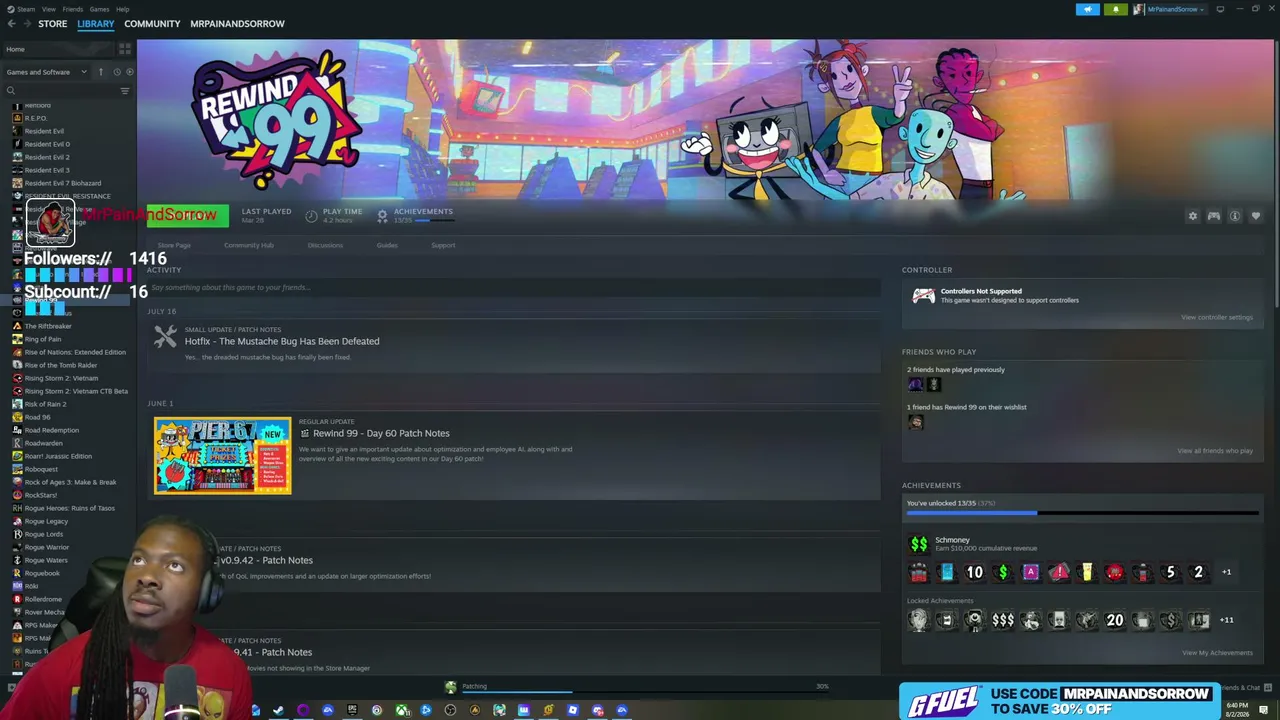Open the green notifications bell
The image size is (1280, 720).
1116,9
